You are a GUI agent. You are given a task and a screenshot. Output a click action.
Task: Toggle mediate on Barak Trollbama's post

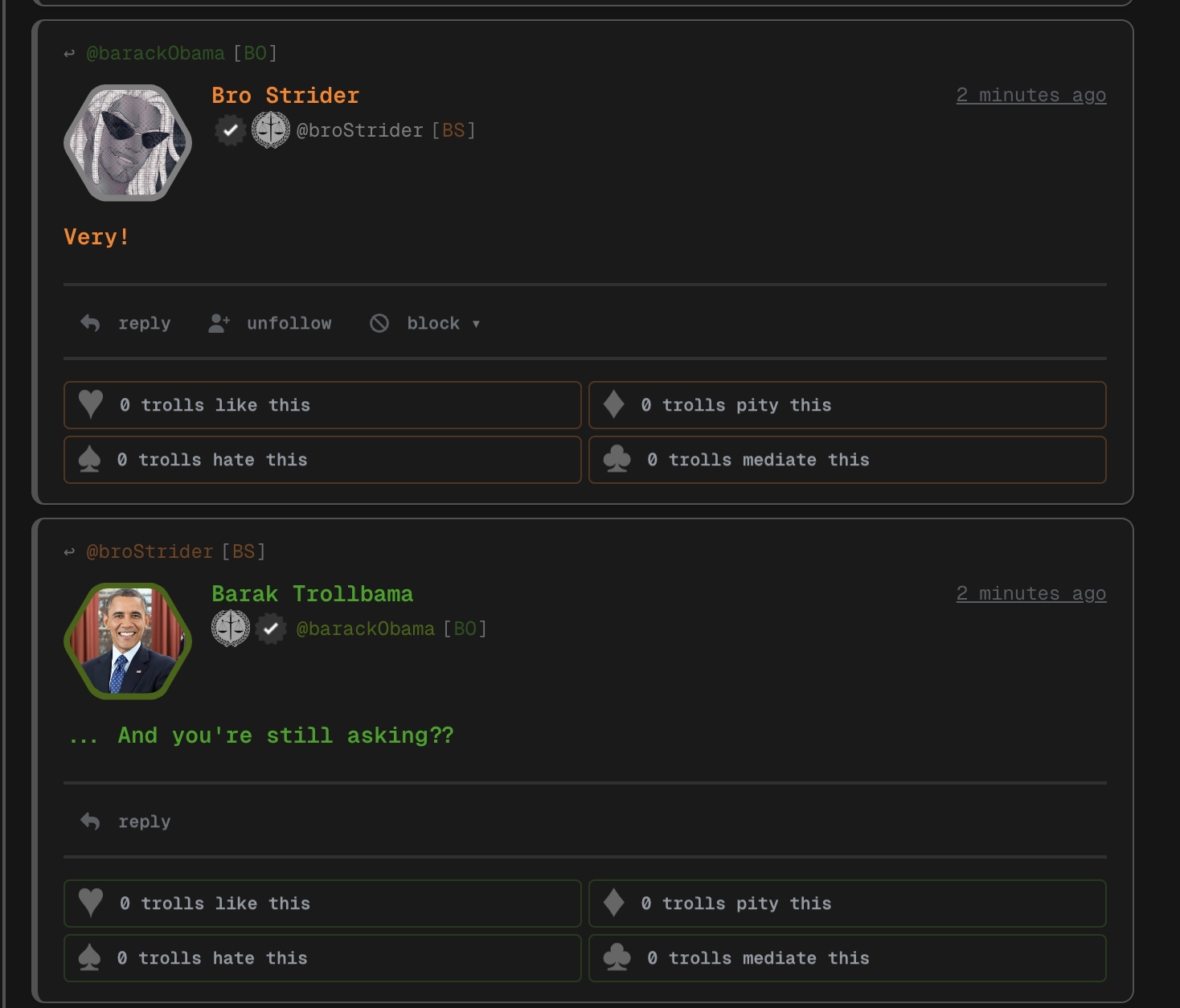tap(847, 958)
